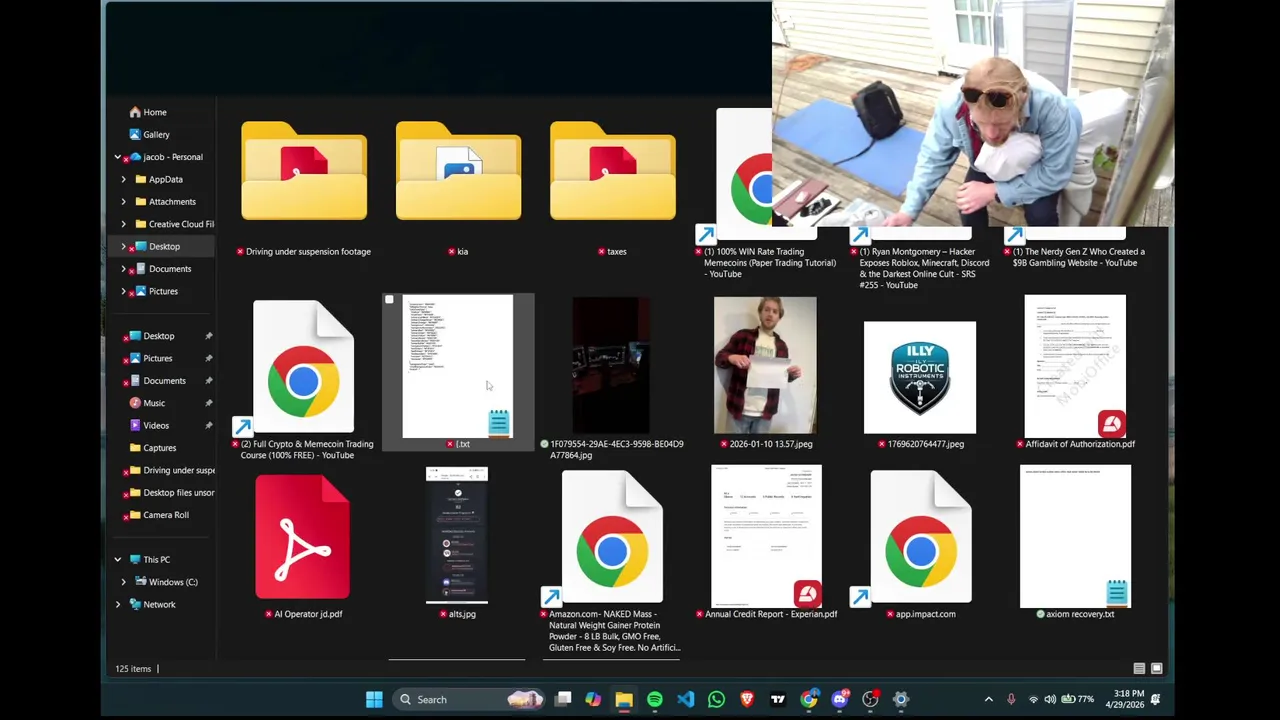Select the 'alts.jpg' image thumbnail
Image resolution: width=1280 pixels, height=720 pixels.
(457, 536)
